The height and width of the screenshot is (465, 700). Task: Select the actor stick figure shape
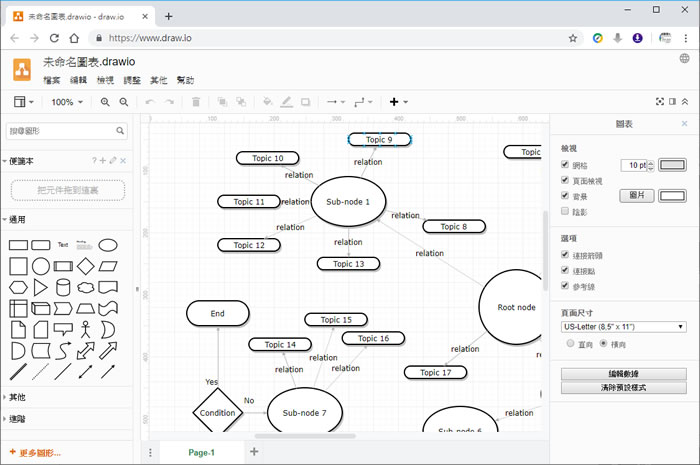85,329
